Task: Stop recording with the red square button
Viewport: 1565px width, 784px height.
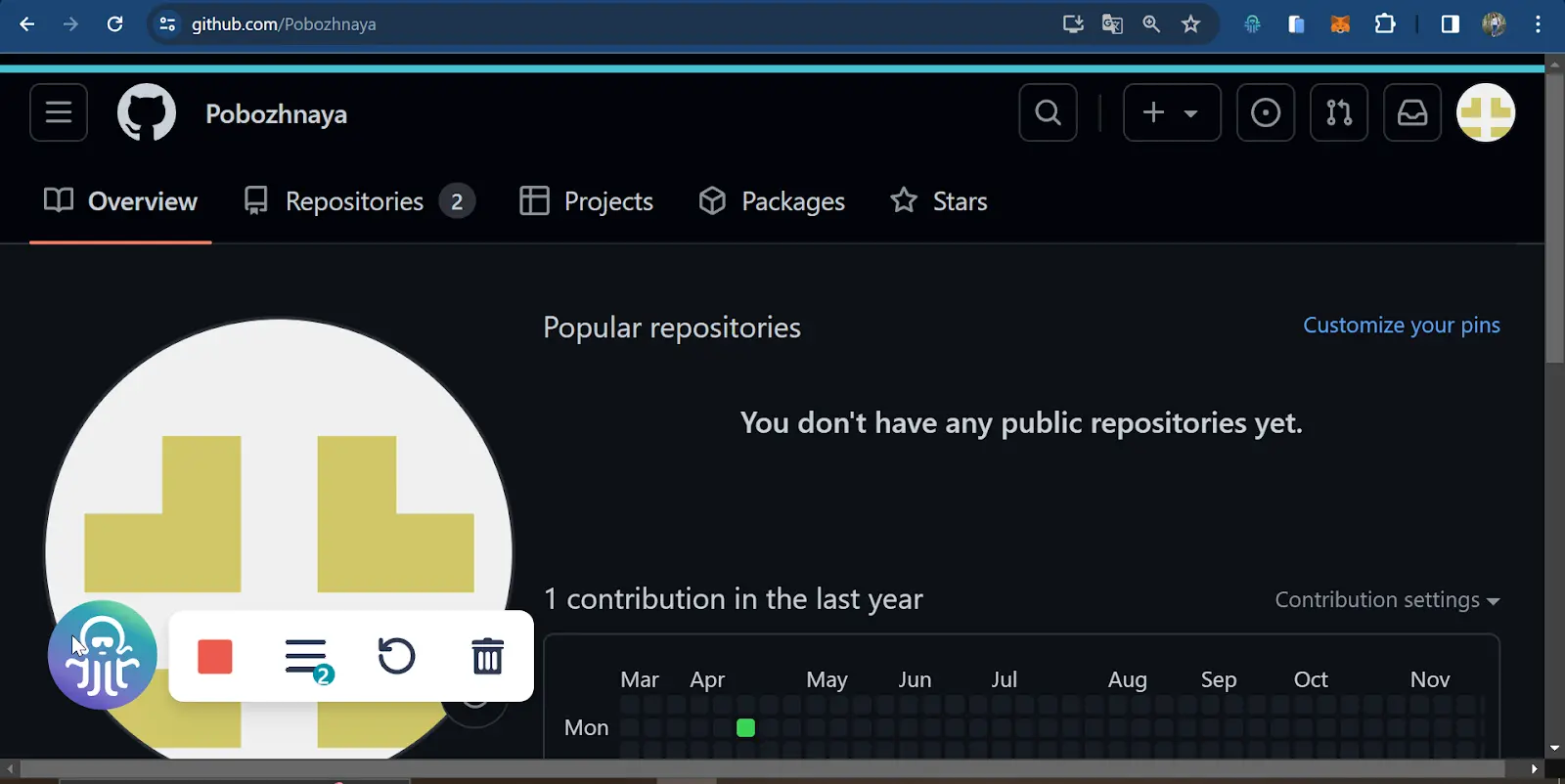Action: [x=215, y=657]
